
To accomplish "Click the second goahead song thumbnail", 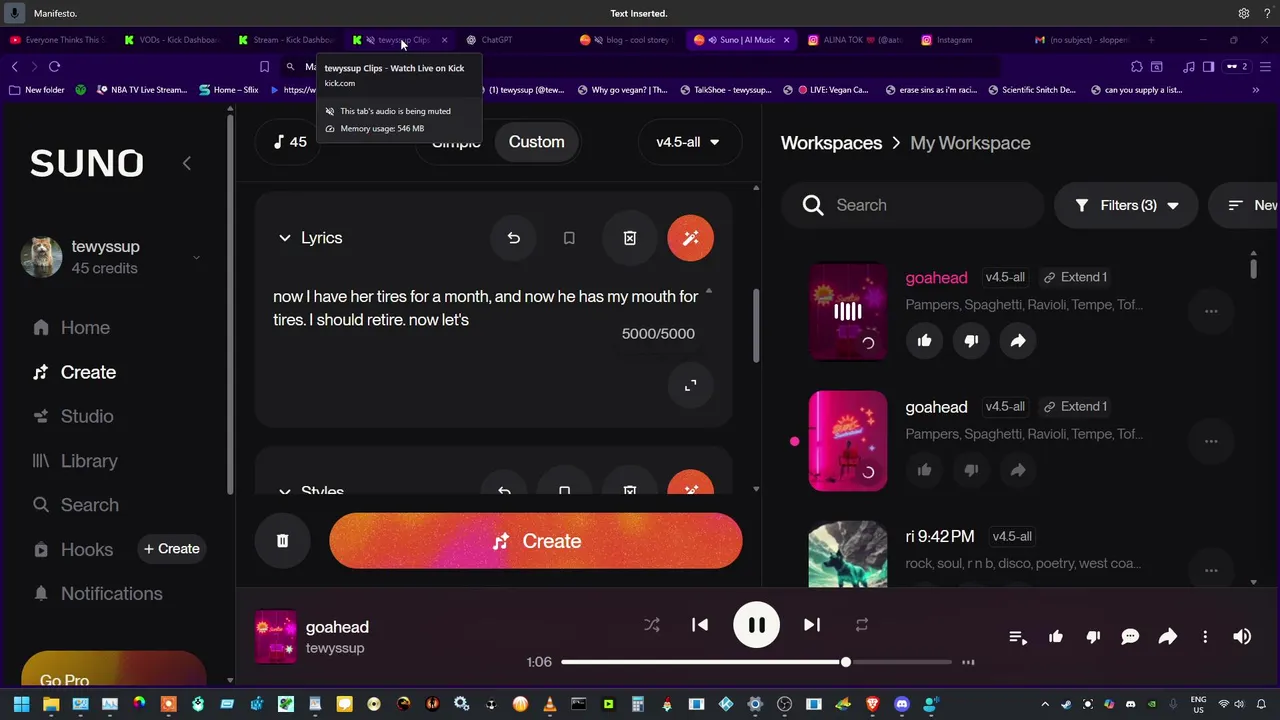I will 848,441.
